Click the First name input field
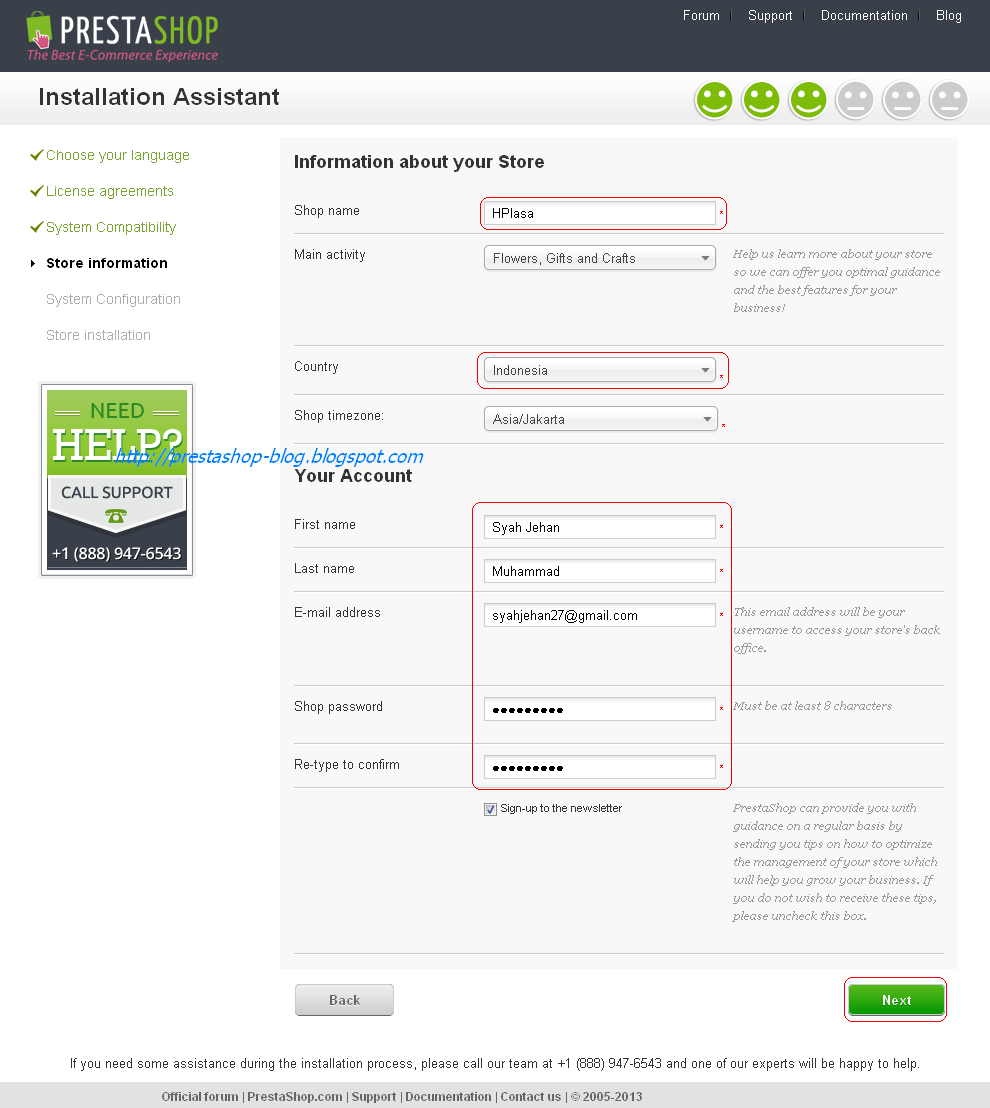Image resolution: width=990 pixels, height=1108 pixels. [600, 527]
